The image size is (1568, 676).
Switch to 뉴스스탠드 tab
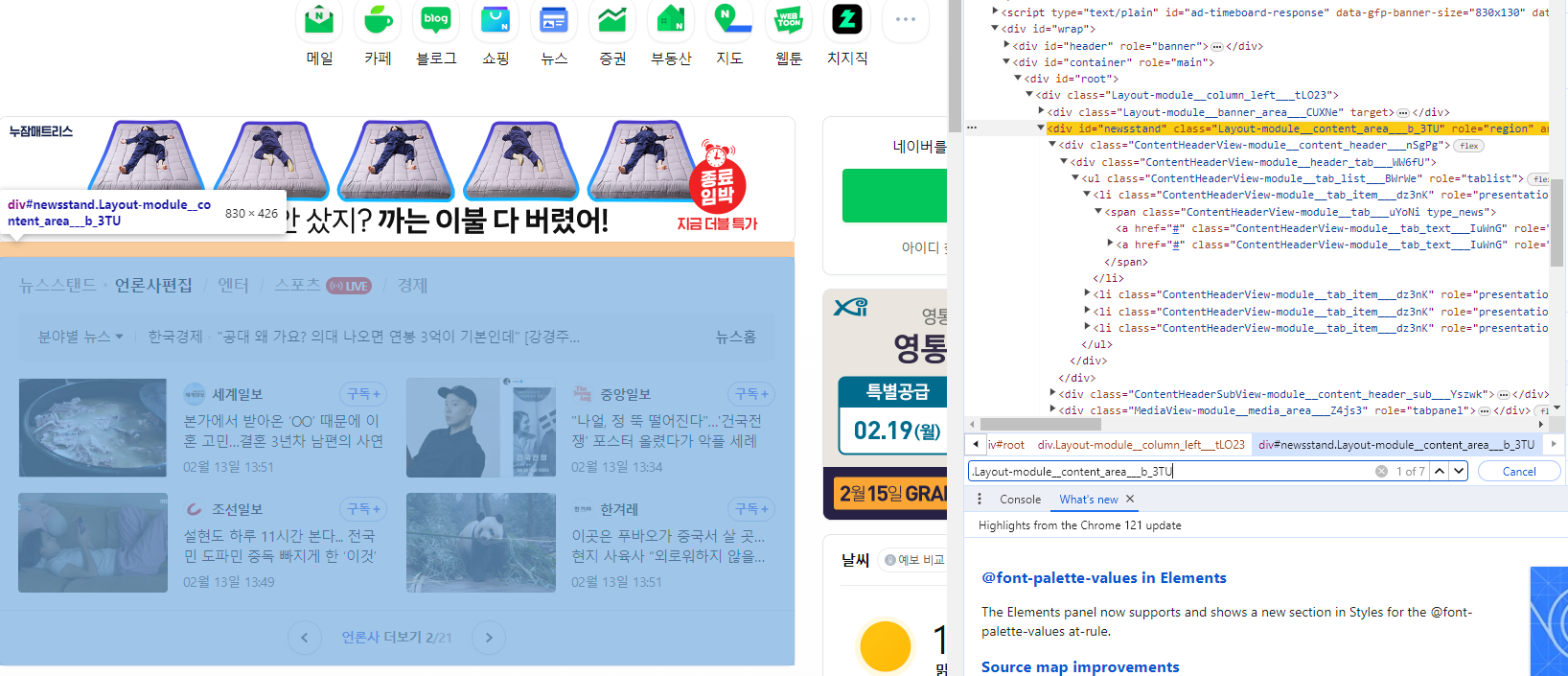pyautogui.click(x=58, y=286)
